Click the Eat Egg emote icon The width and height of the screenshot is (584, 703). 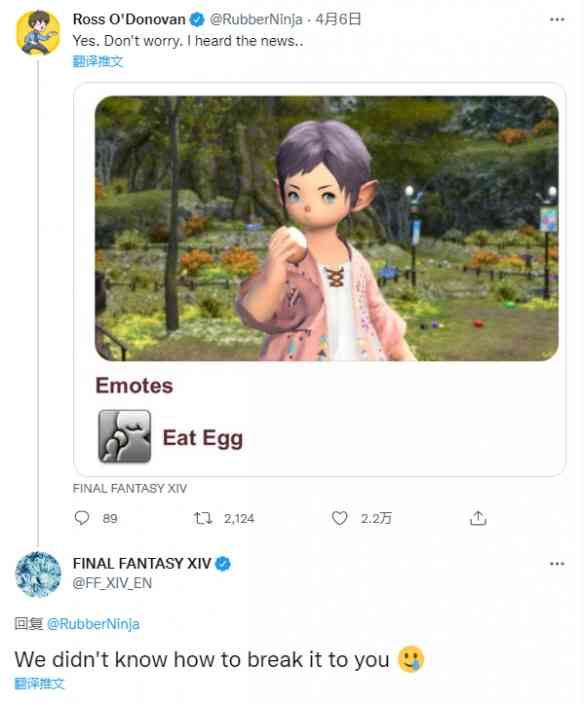click(x=124, y=436)
